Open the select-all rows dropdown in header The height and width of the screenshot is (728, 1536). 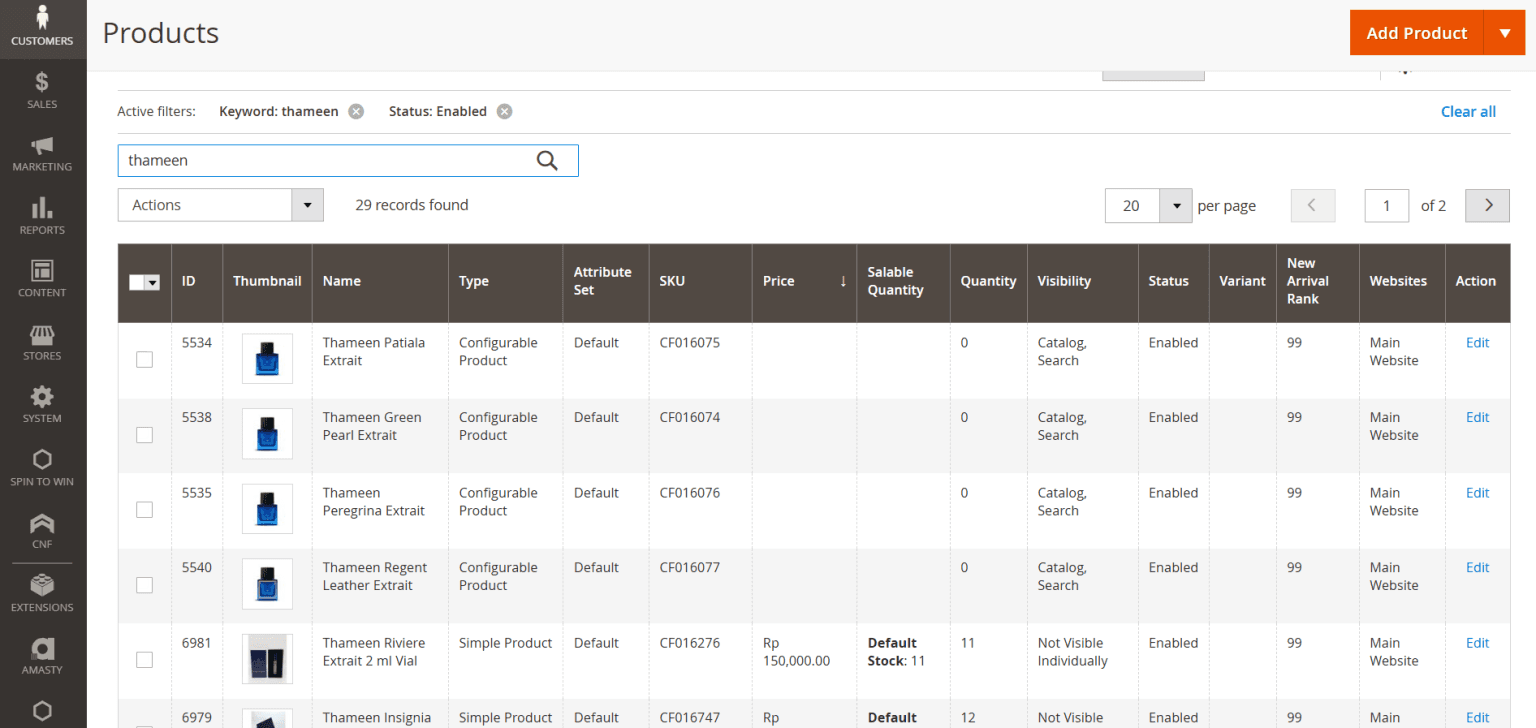click(x=152, y=283)
